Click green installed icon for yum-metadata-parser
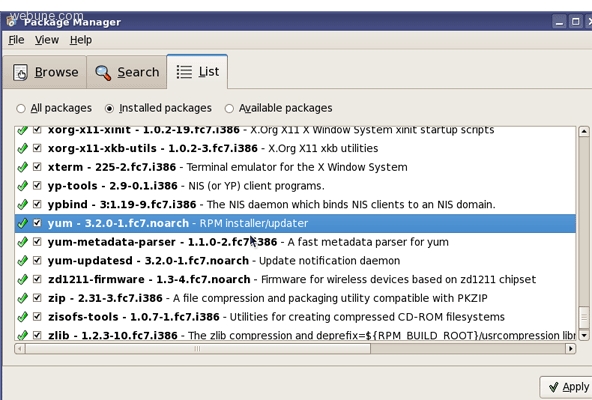 pos(23,242)
